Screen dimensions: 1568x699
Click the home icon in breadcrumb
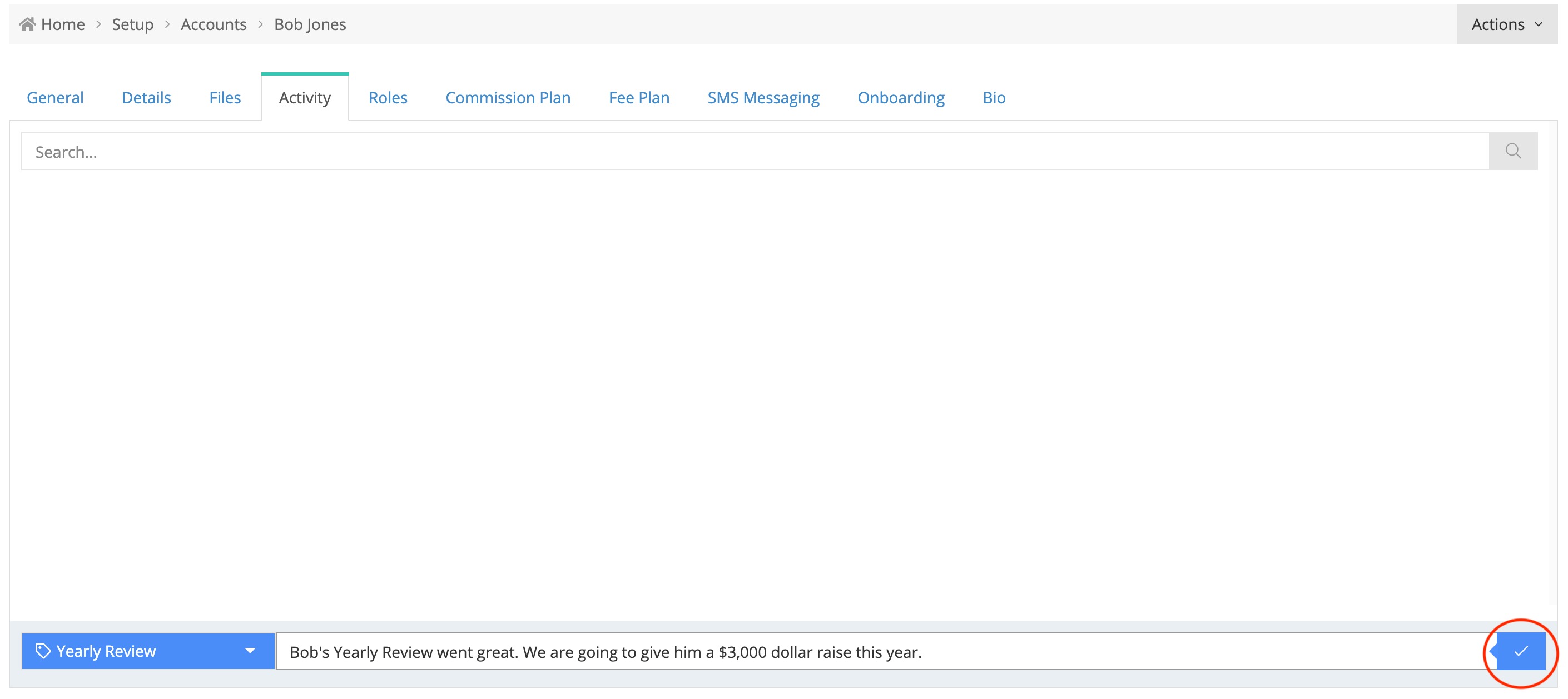tap(27, 24)
